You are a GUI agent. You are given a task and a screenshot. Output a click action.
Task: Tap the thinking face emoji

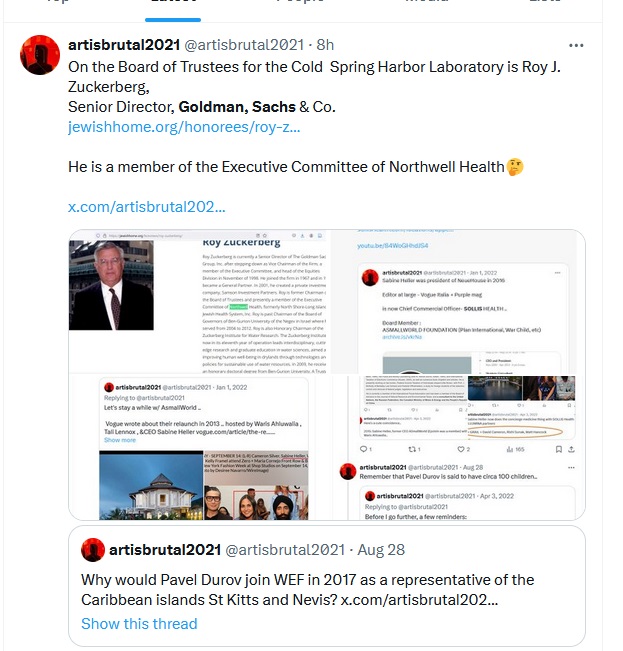click(515, 167)
